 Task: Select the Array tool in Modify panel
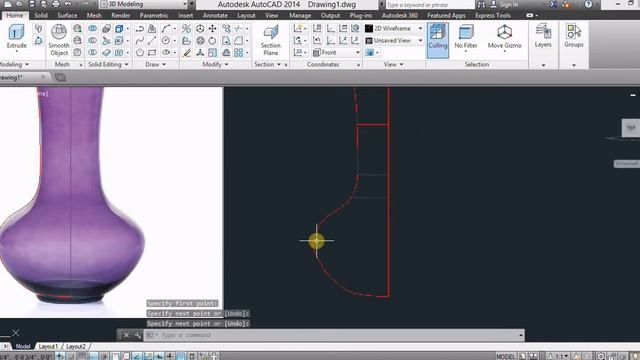[239, 53]
